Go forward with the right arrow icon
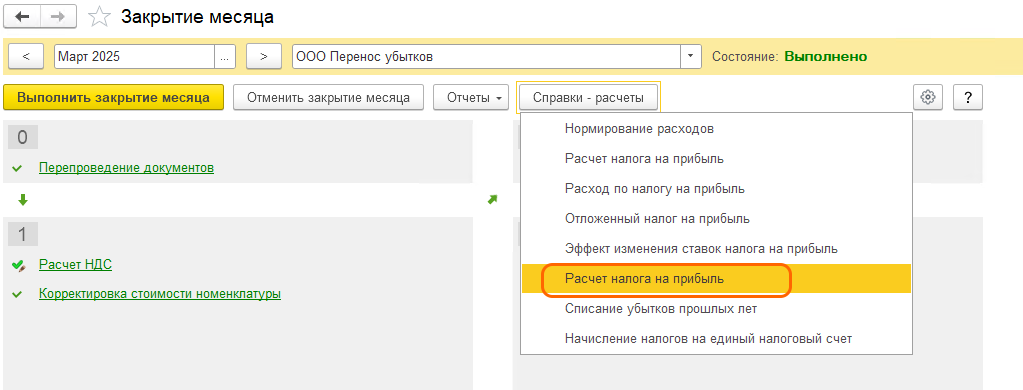Screen dimensions: 1023x390 pyautogui.click(x=59, y=17)
